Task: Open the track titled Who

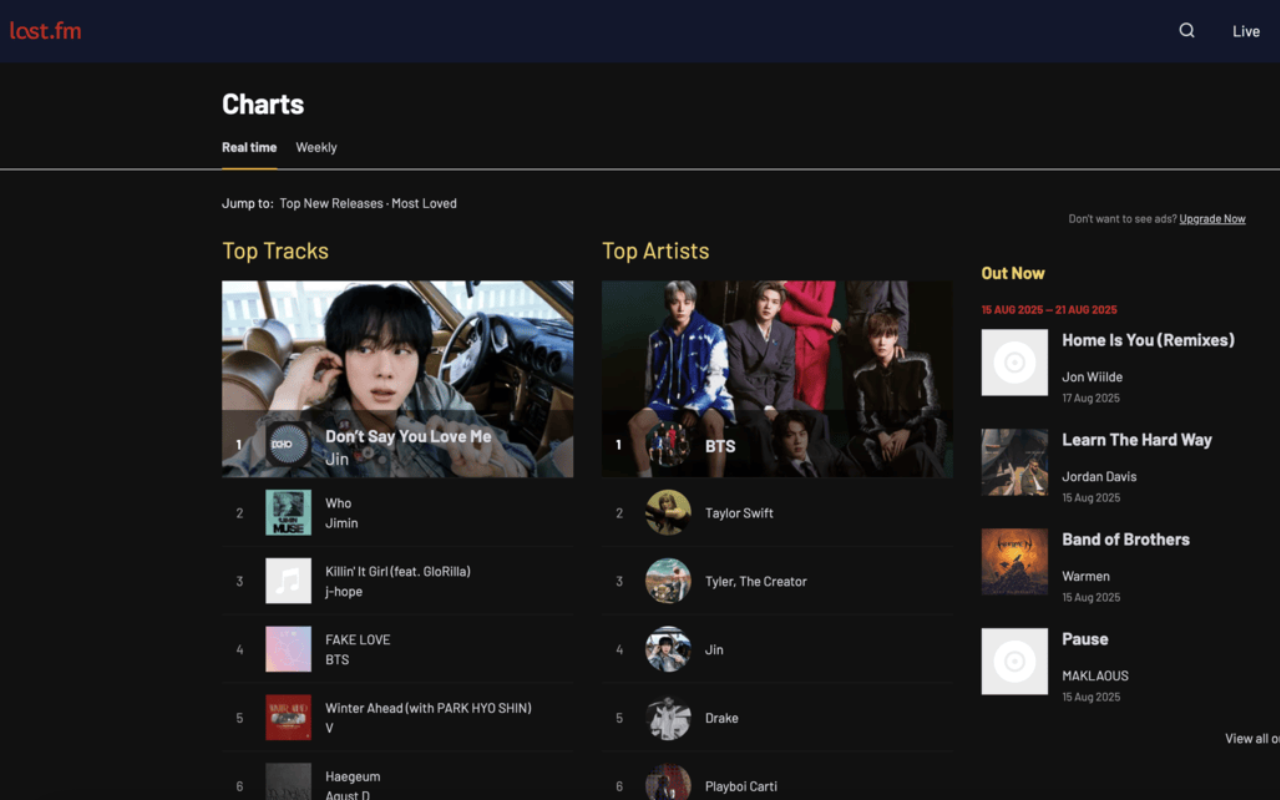Action: click(x=338, y=503)
